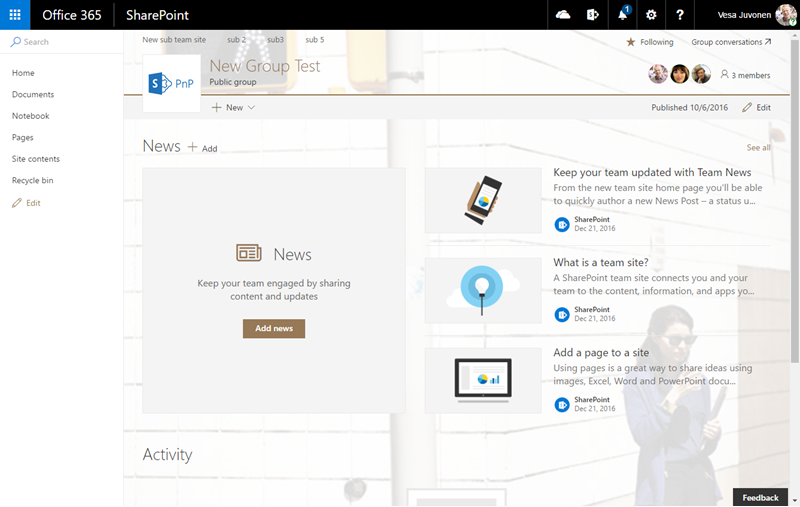Open Add a page to a site article
The width and height of the screenshot is (800, 507).
[x=601, y=352]
